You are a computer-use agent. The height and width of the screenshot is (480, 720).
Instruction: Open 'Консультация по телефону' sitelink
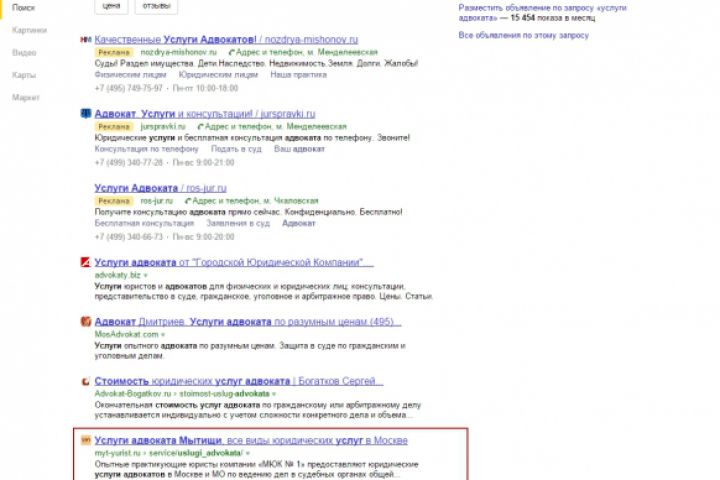pyautogui.click(x=146, y=149)
